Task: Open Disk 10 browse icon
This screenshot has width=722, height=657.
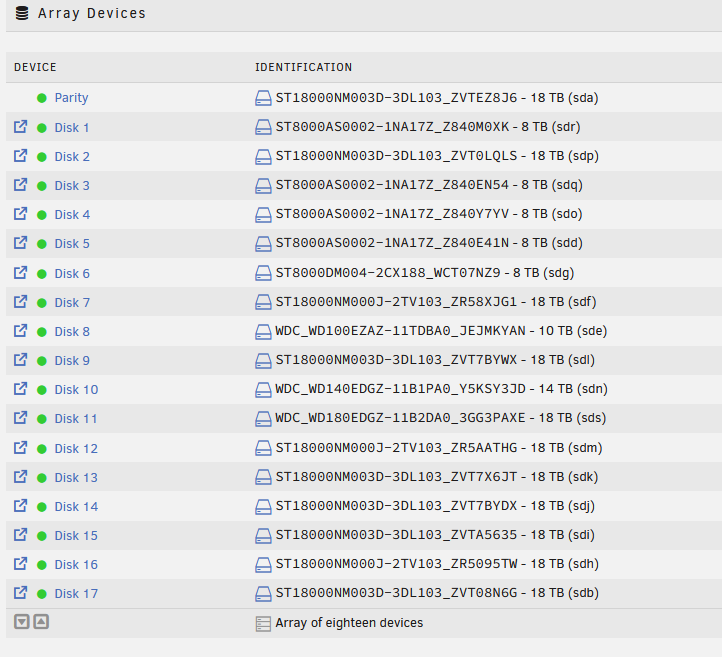Action: tap(20, 389)
